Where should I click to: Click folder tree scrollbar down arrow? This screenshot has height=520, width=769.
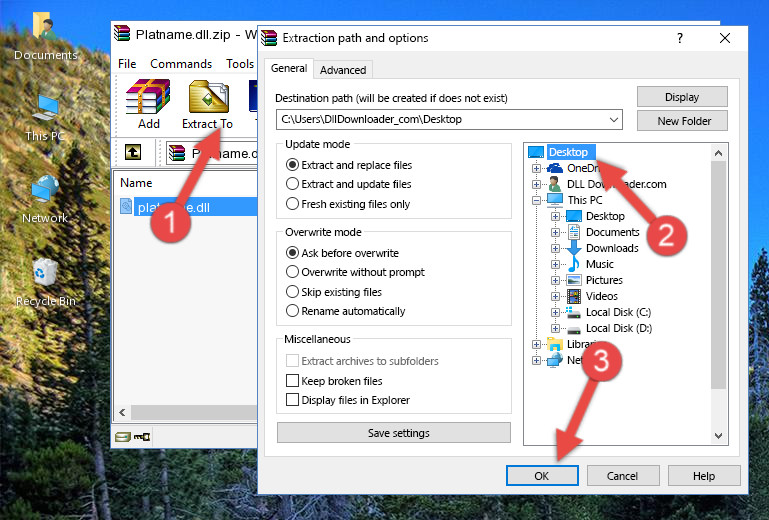pos(718,436)
